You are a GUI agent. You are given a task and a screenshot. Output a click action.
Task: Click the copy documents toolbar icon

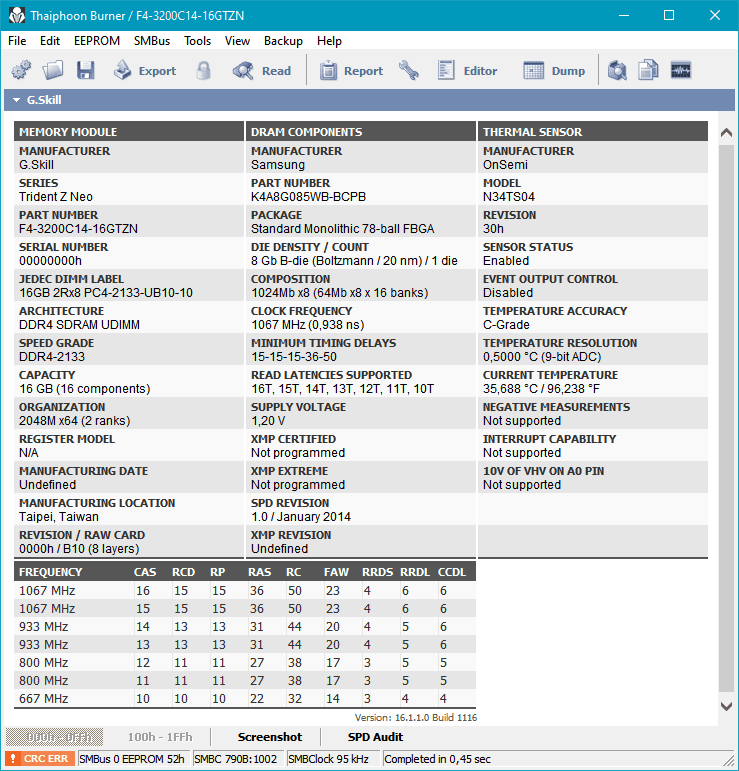point(648,70)
